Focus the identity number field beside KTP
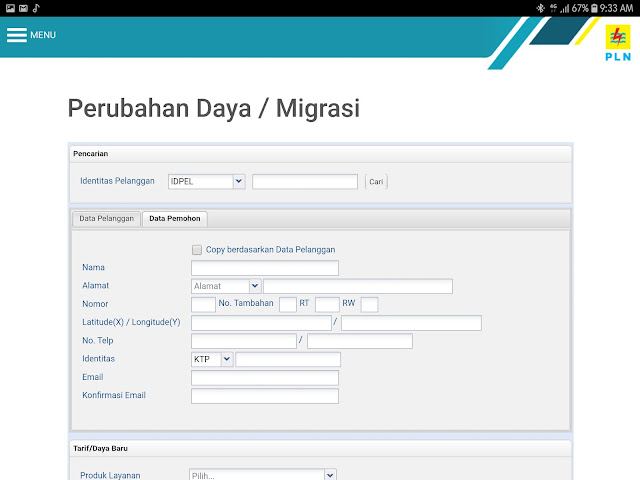The width and height of the screenshot is (640, 480). [x=288, y=359]
